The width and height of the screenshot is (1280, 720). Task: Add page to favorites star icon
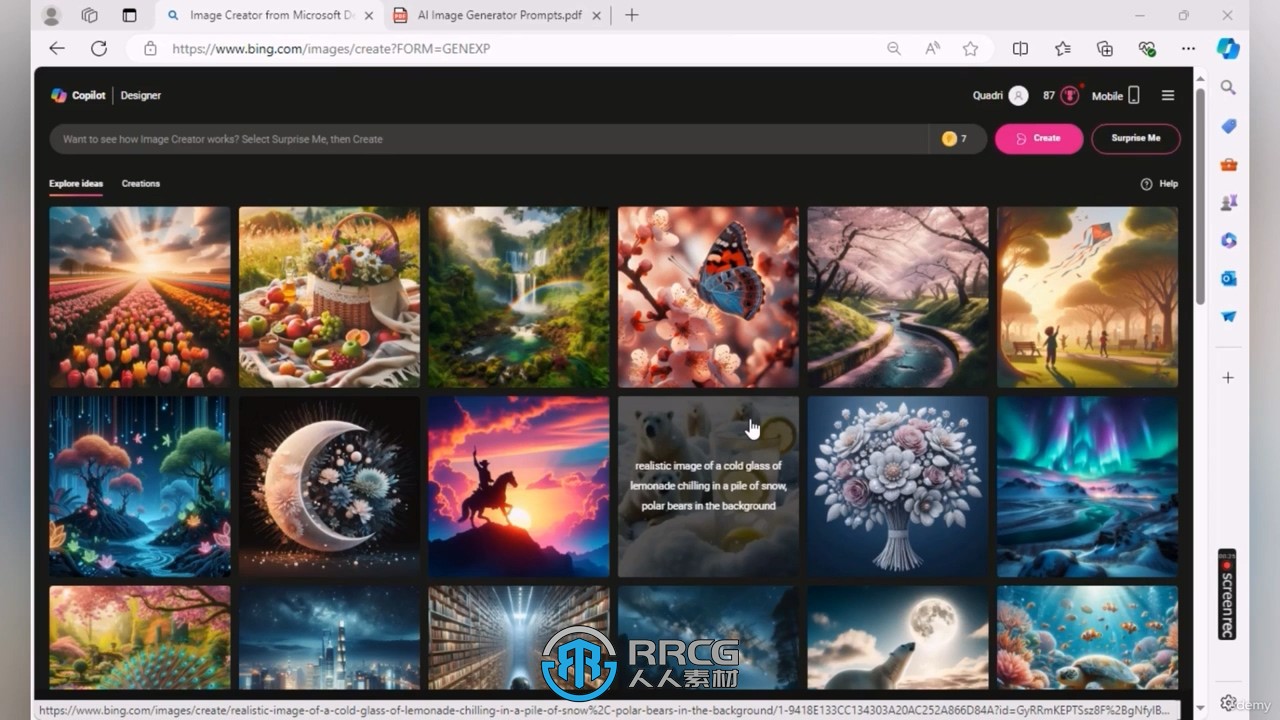[970, 48]
